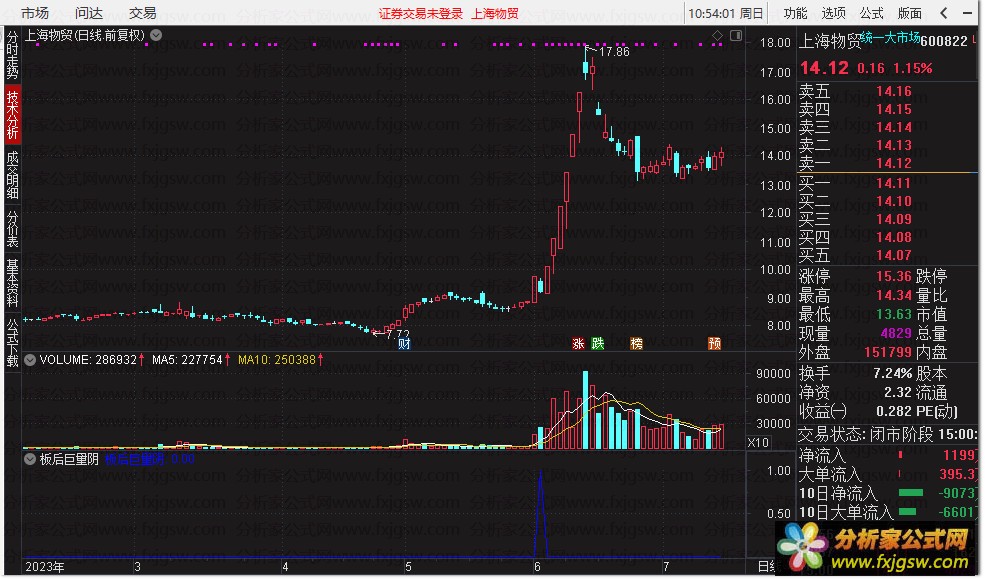Image resolution: width=985 pixels, height=579 pixels.
Task: Click the 净流入 value 1199
Action: pyautogui.click(x=959, y=455)
